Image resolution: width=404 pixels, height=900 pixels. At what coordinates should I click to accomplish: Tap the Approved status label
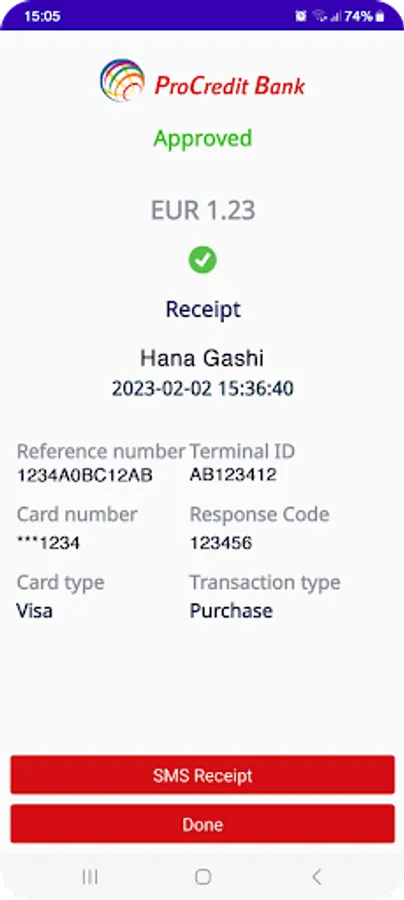coord(203,138)
